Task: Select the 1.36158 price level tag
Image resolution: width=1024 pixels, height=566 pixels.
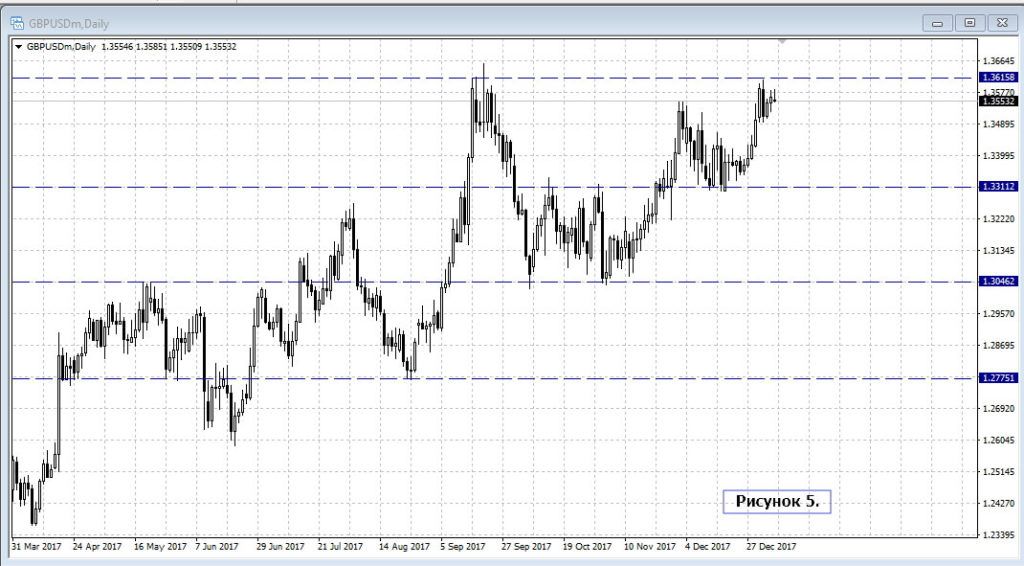Action: point(999,77)
